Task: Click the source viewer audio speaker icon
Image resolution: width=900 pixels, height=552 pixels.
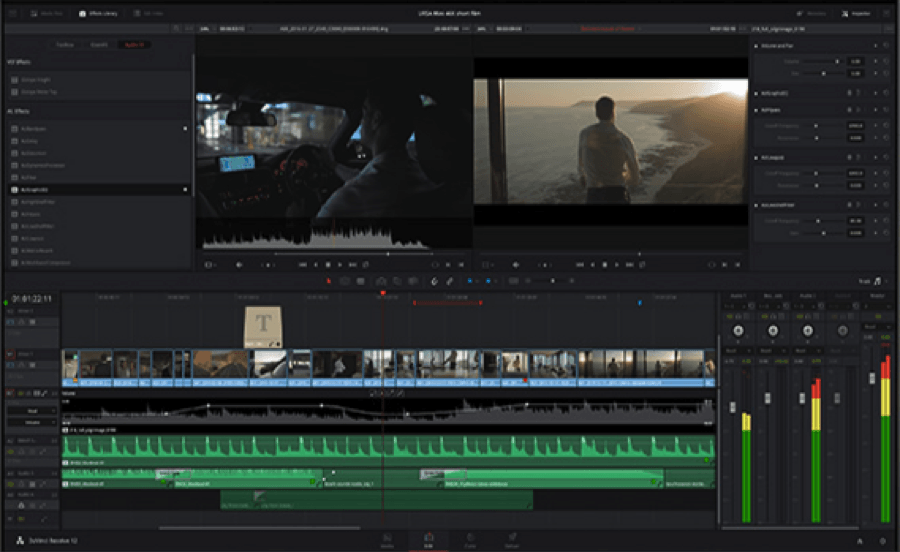Action: coord(239,265)
